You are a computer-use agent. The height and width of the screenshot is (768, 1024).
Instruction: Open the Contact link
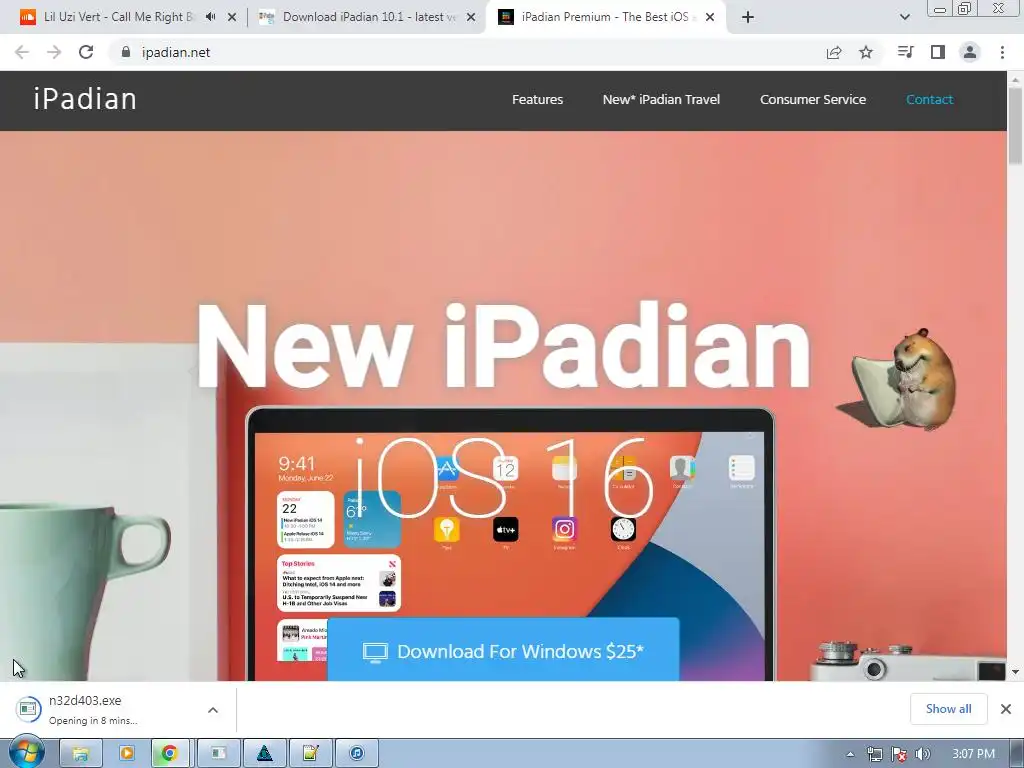pos(929,99)
